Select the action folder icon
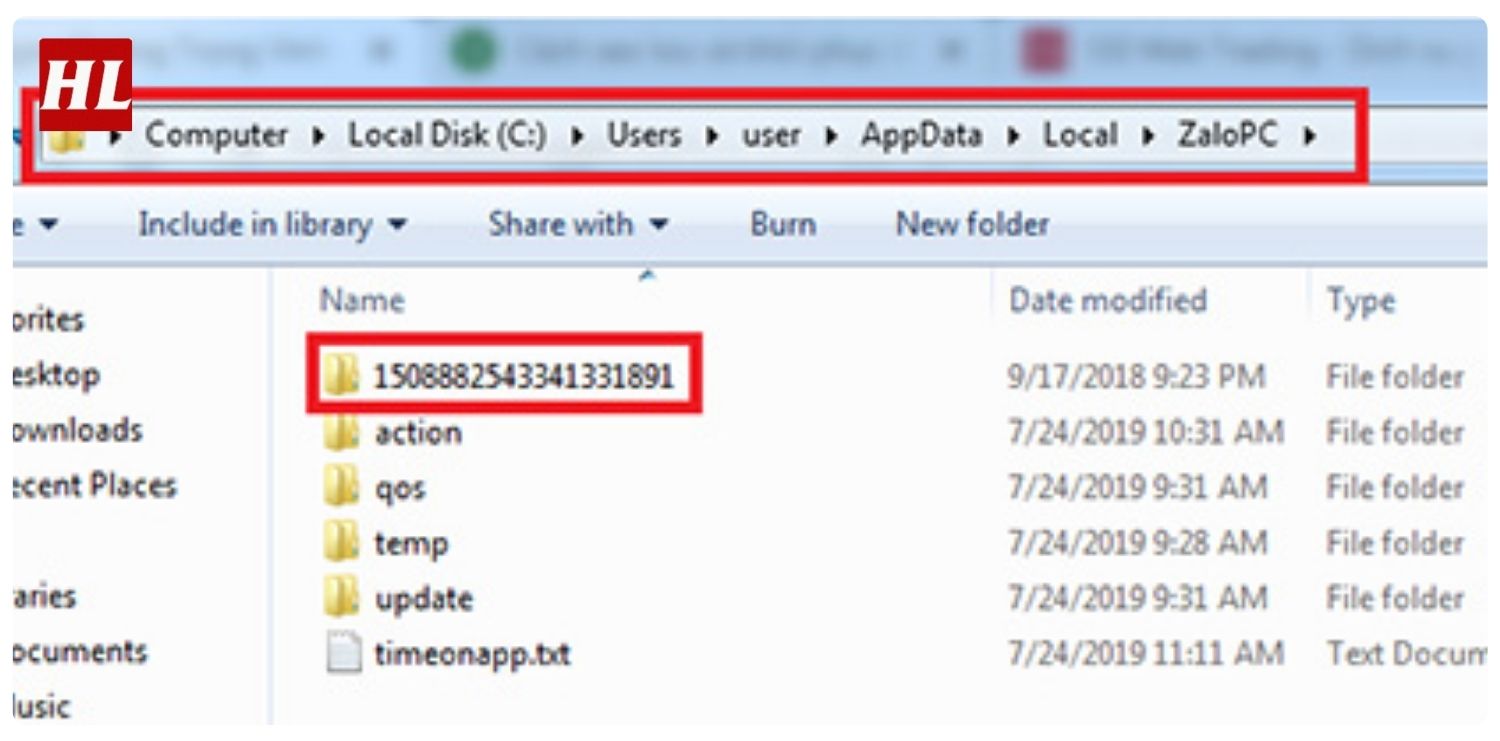The width and height of the screenshot is (1500, 741). pos(342,433)
